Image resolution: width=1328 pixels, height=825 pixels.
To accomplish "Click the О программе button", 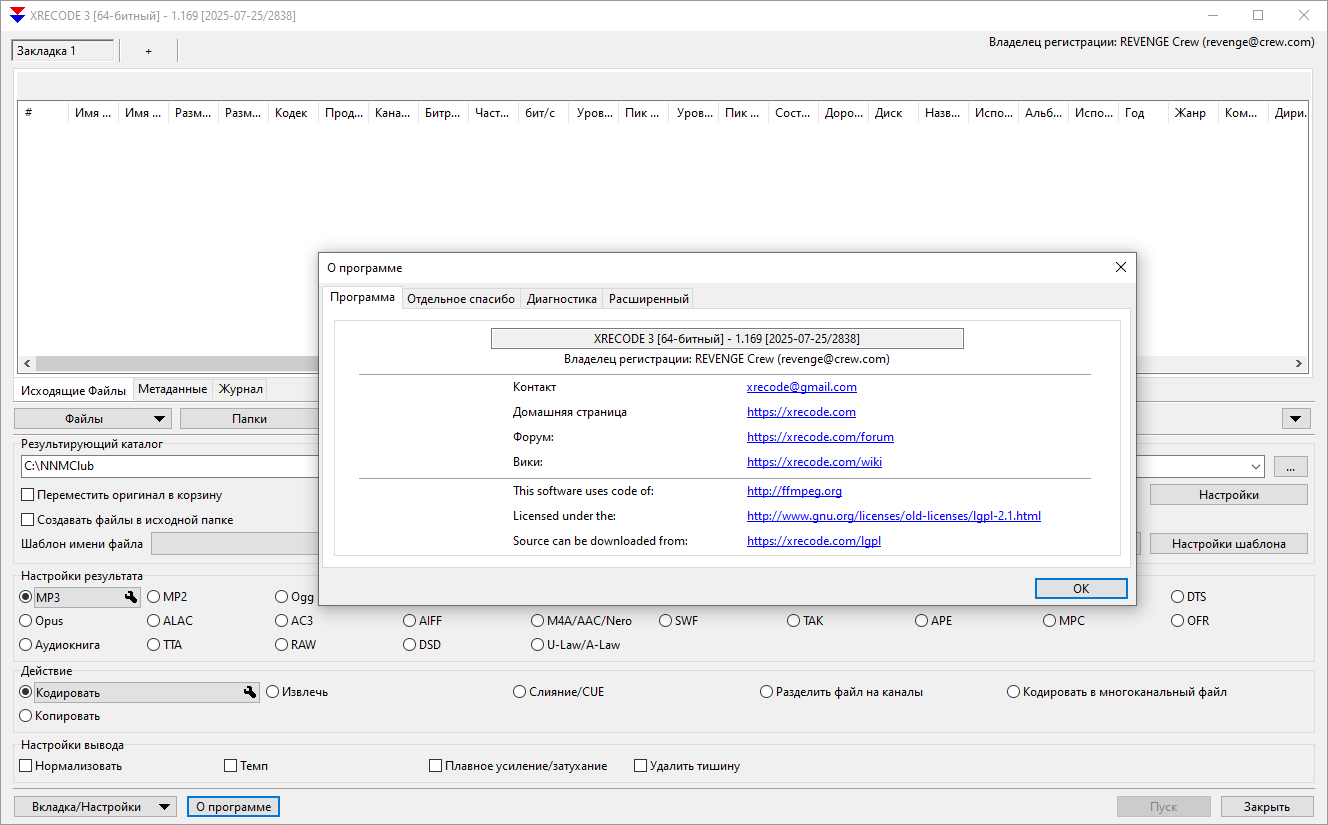I will (233, 807).
